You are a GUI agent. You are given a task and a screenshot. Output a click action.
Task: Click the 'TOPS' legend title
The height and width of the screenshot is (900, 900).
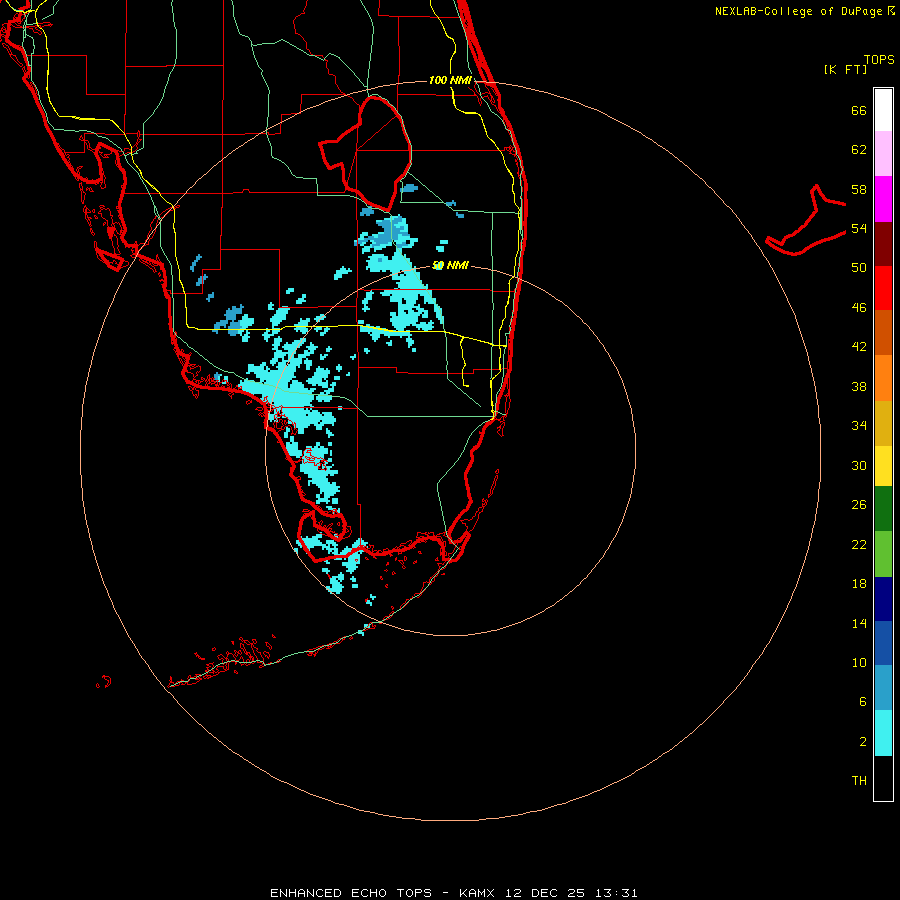879,59
